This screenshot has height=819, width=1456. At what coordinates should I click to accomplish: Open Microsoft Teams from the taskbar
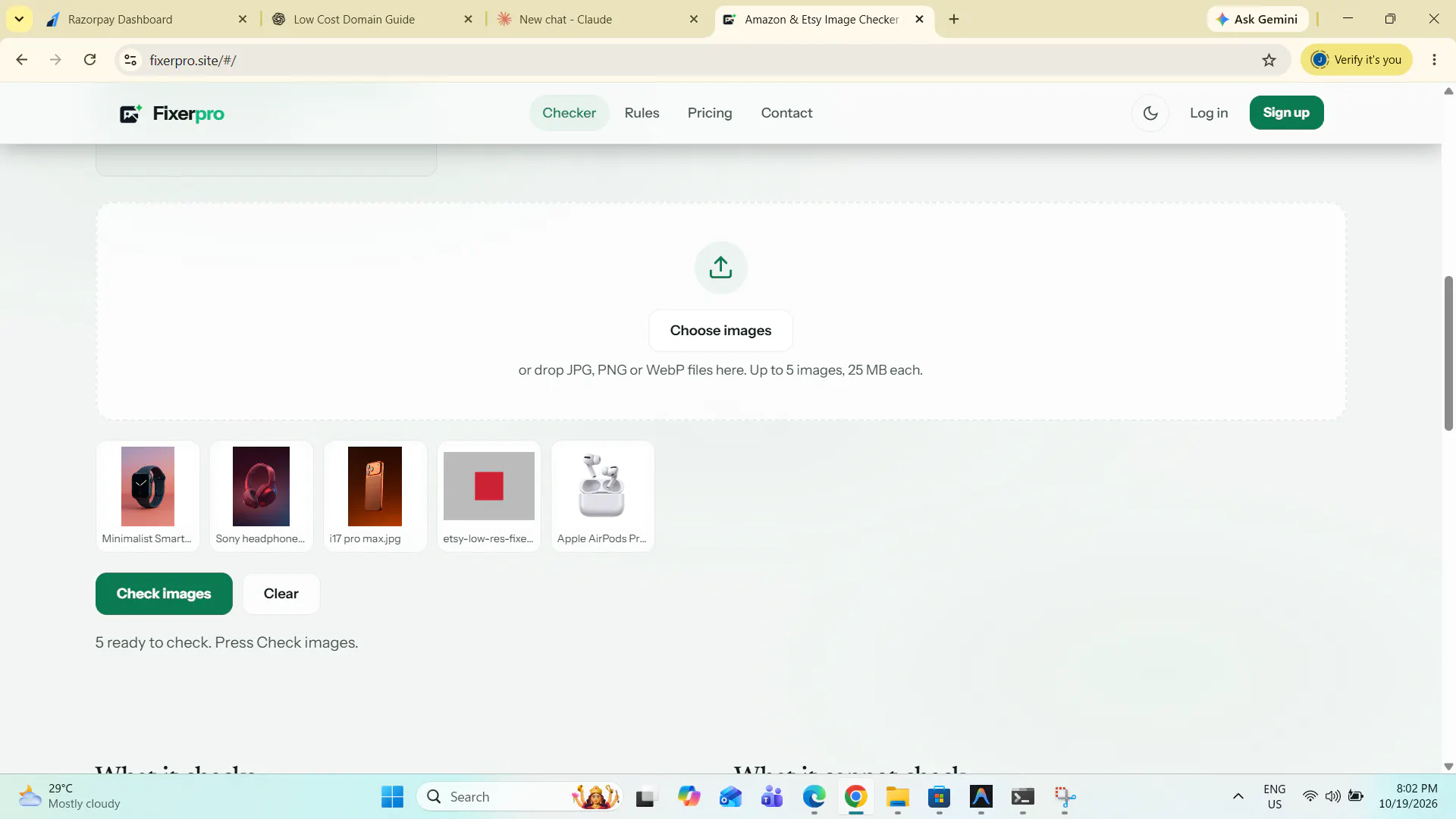tap(772, 797)
